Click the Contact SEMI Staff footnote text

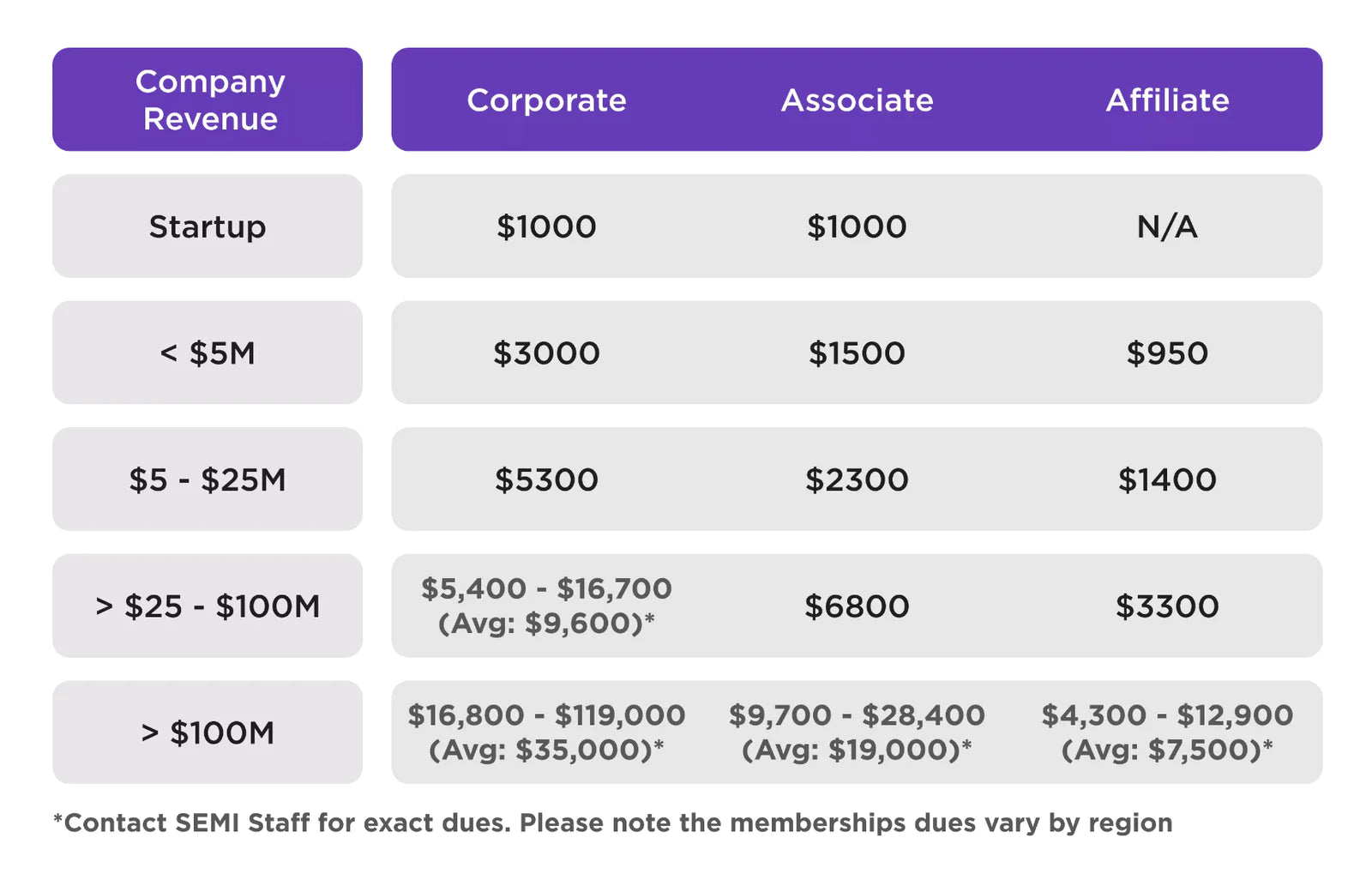pyautogui.click(x=612, y=823)
